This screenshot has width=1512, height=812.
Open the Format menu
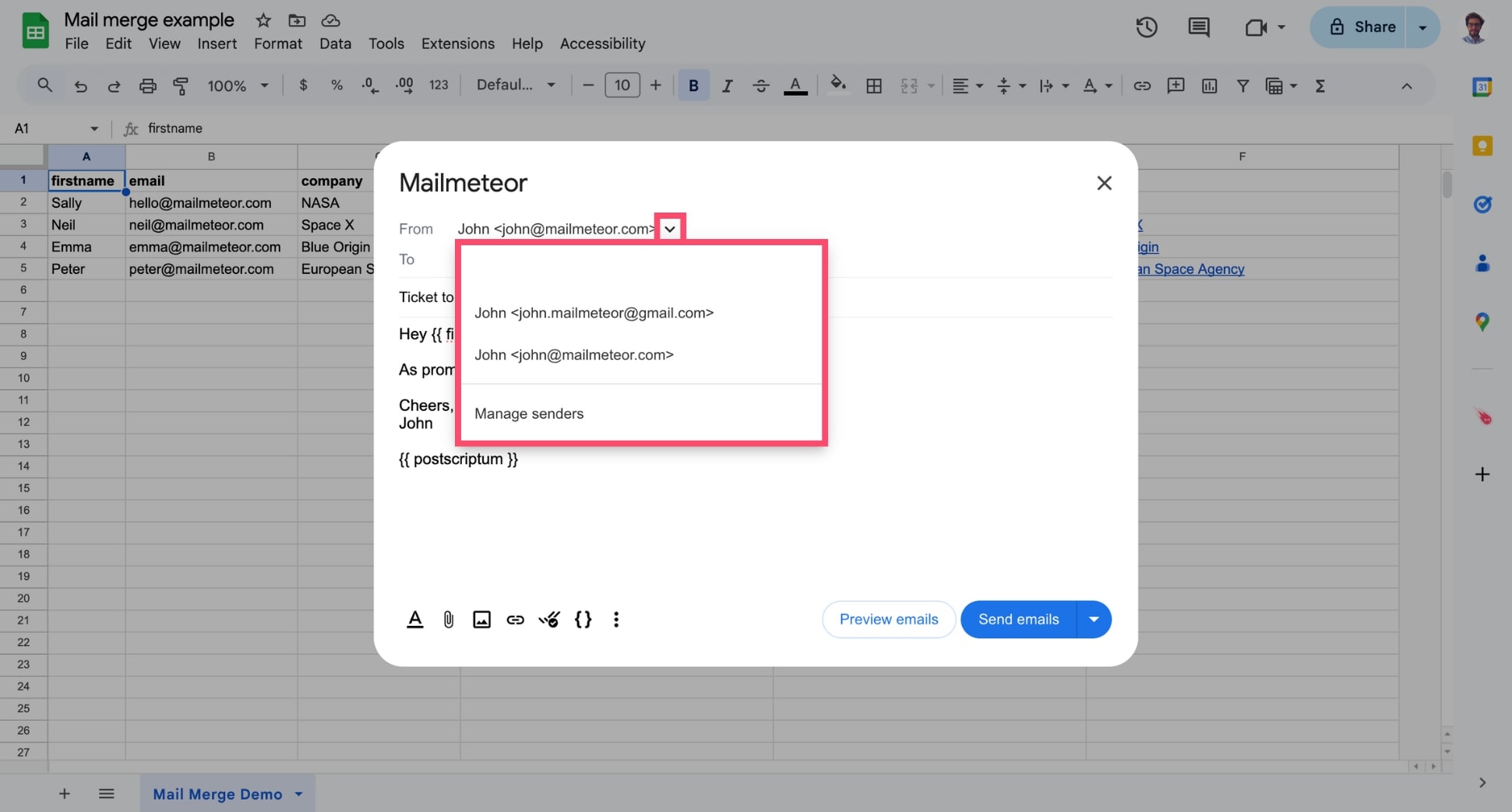point(278,44)
